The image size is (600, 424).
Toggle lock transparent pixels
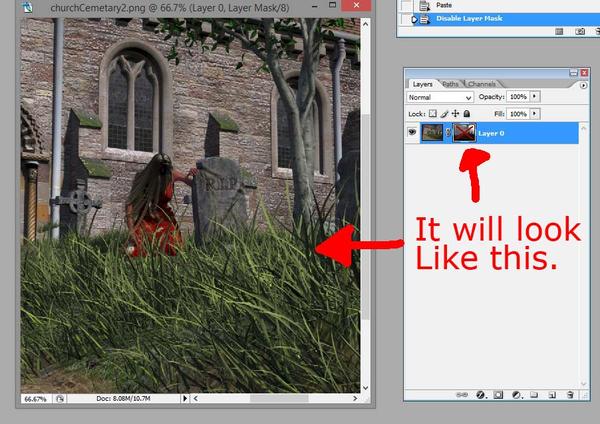coord(433,114)
